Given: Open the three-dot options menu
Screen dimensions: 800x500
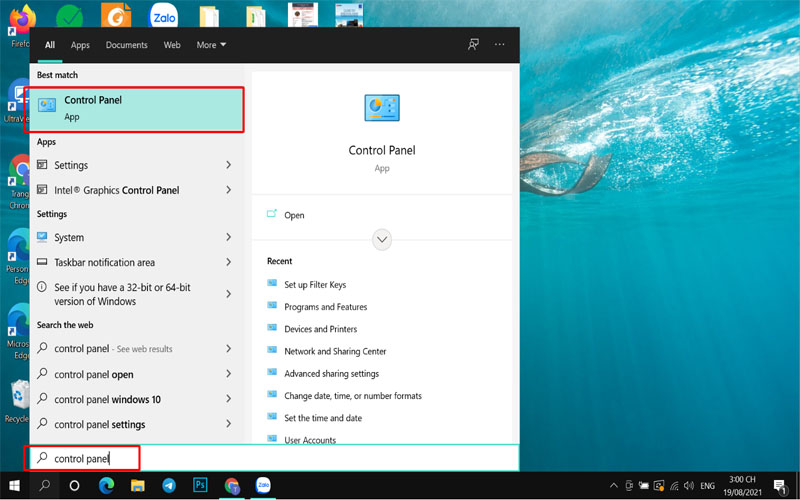Looking at the screenshot, I should point(500,45).
